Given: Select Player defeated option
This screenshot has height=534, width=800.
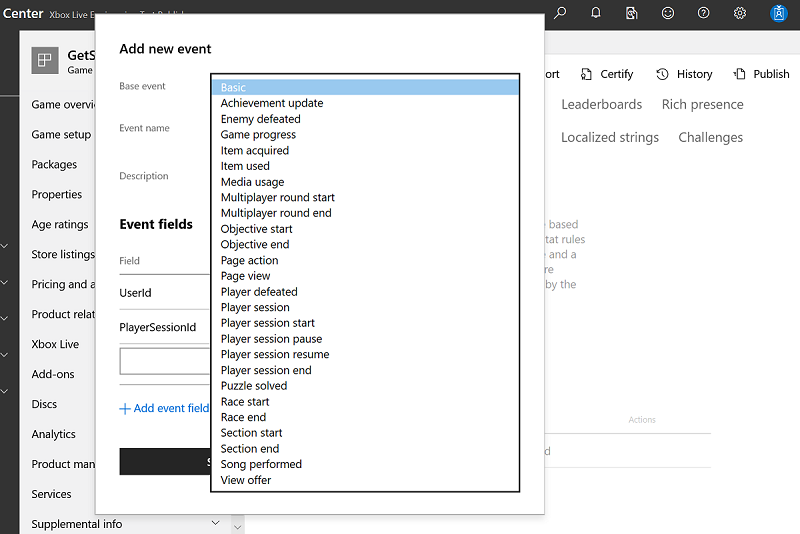Looking at the screenshot, I should click(x=365, y=292).
